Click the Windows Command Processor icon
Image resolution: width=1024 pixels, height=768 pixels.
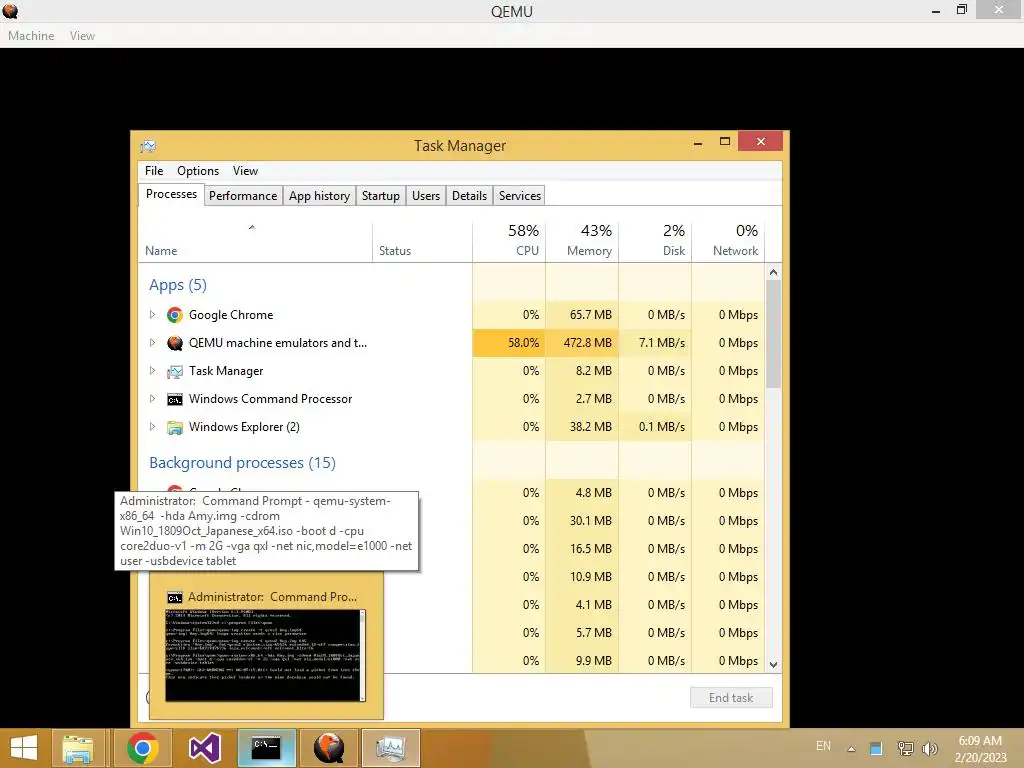pos(174,399)
